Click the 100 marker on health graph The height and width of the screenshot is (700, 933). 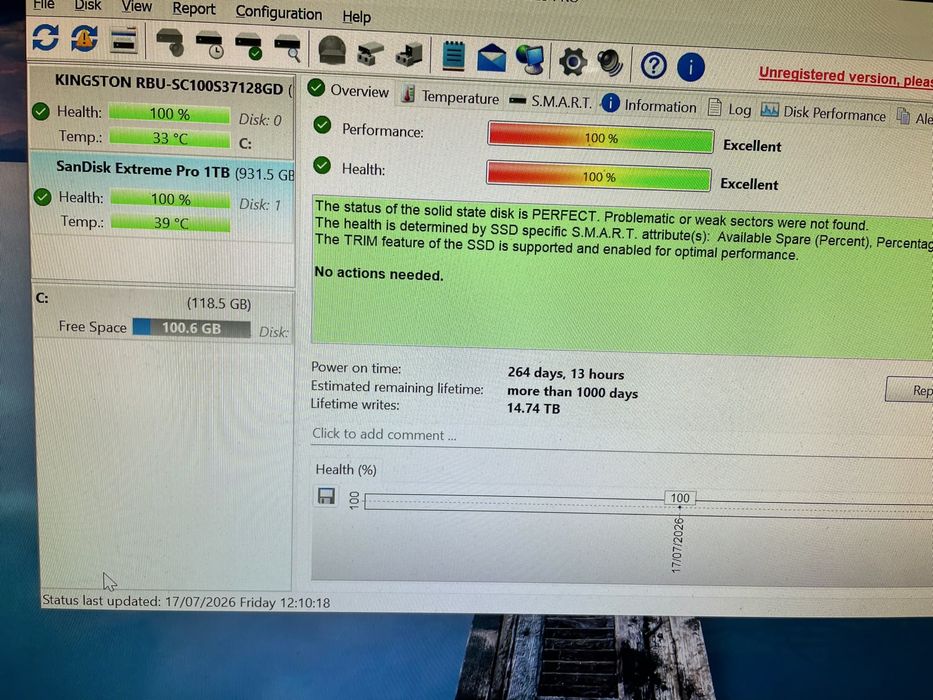click(680, 498)
